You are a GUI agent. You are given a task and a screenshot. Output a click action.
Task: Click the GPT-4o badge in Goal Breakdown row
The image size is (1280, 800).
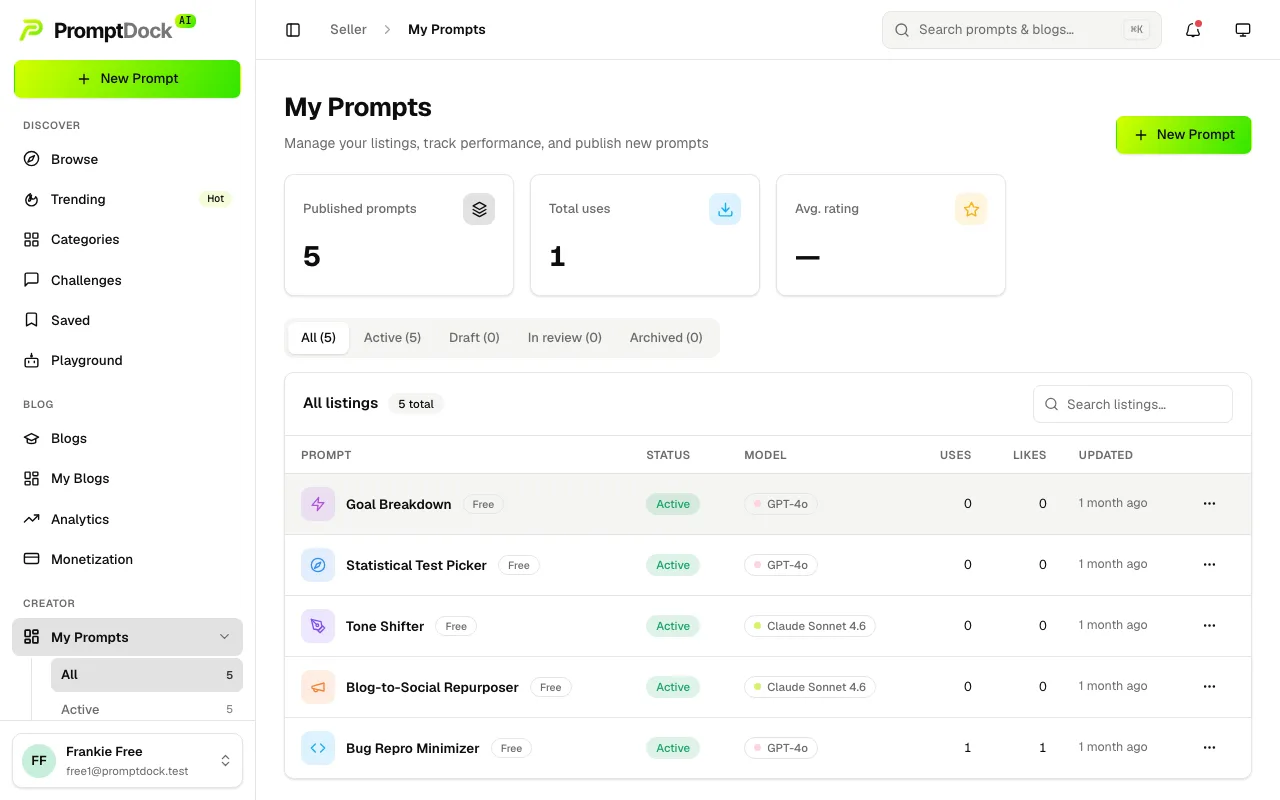(x=781, y=504)
